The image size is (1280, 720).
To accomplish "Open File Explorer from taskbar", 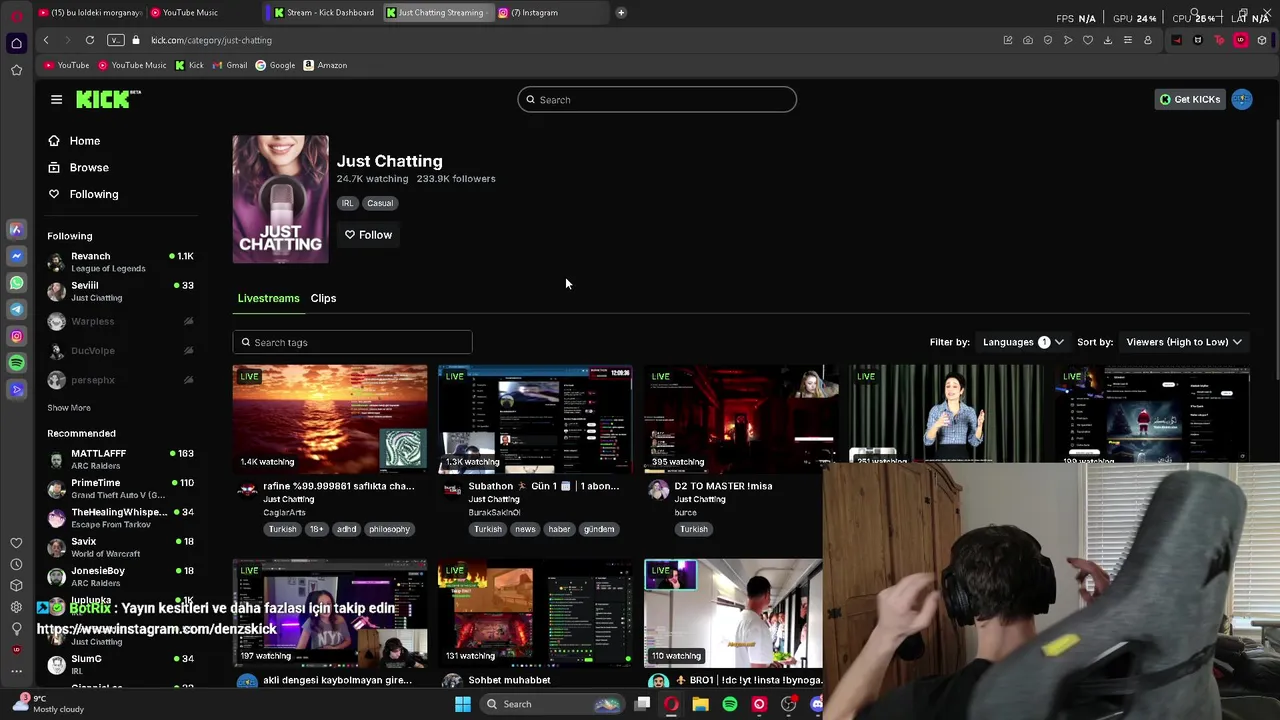I will [700, 704].
